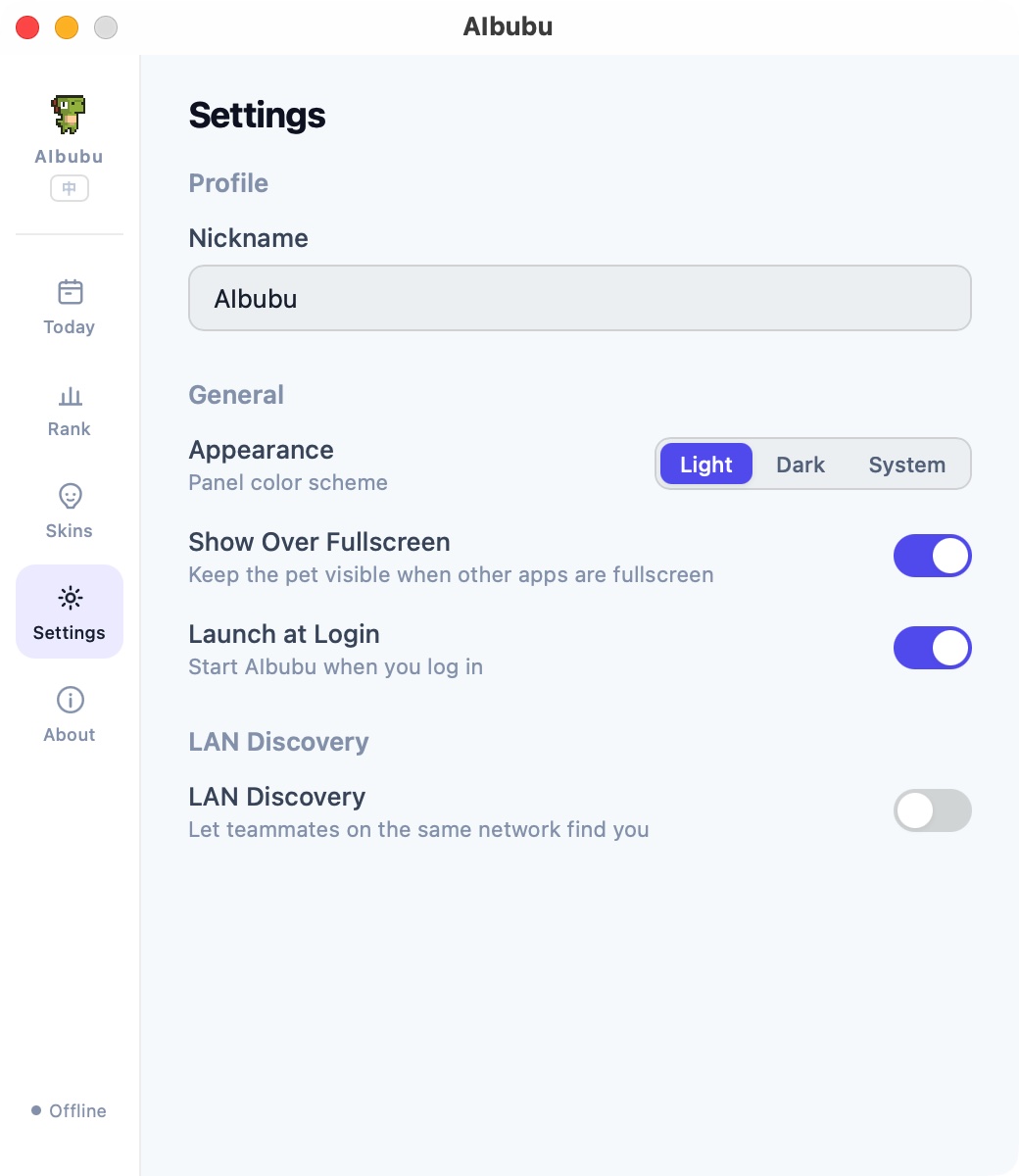Click the About info icon

69,699
